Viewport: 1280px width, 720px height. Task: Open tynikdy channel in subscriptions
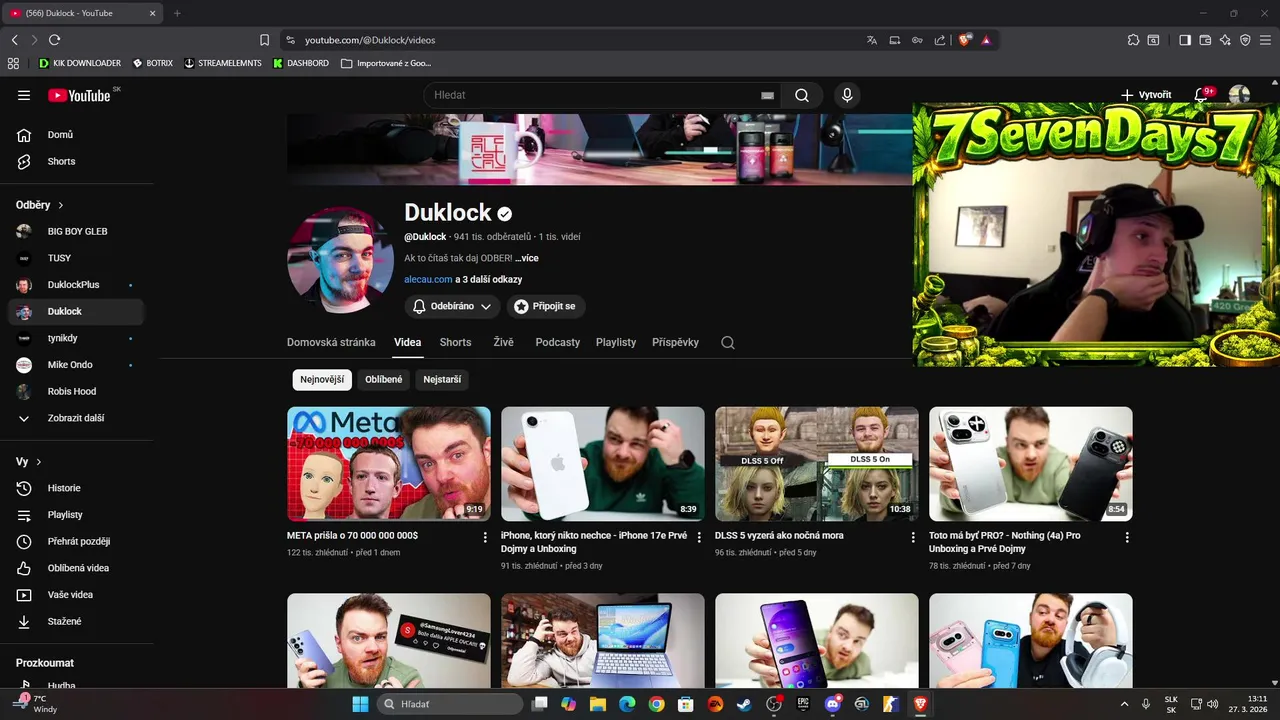pos(77,338)
